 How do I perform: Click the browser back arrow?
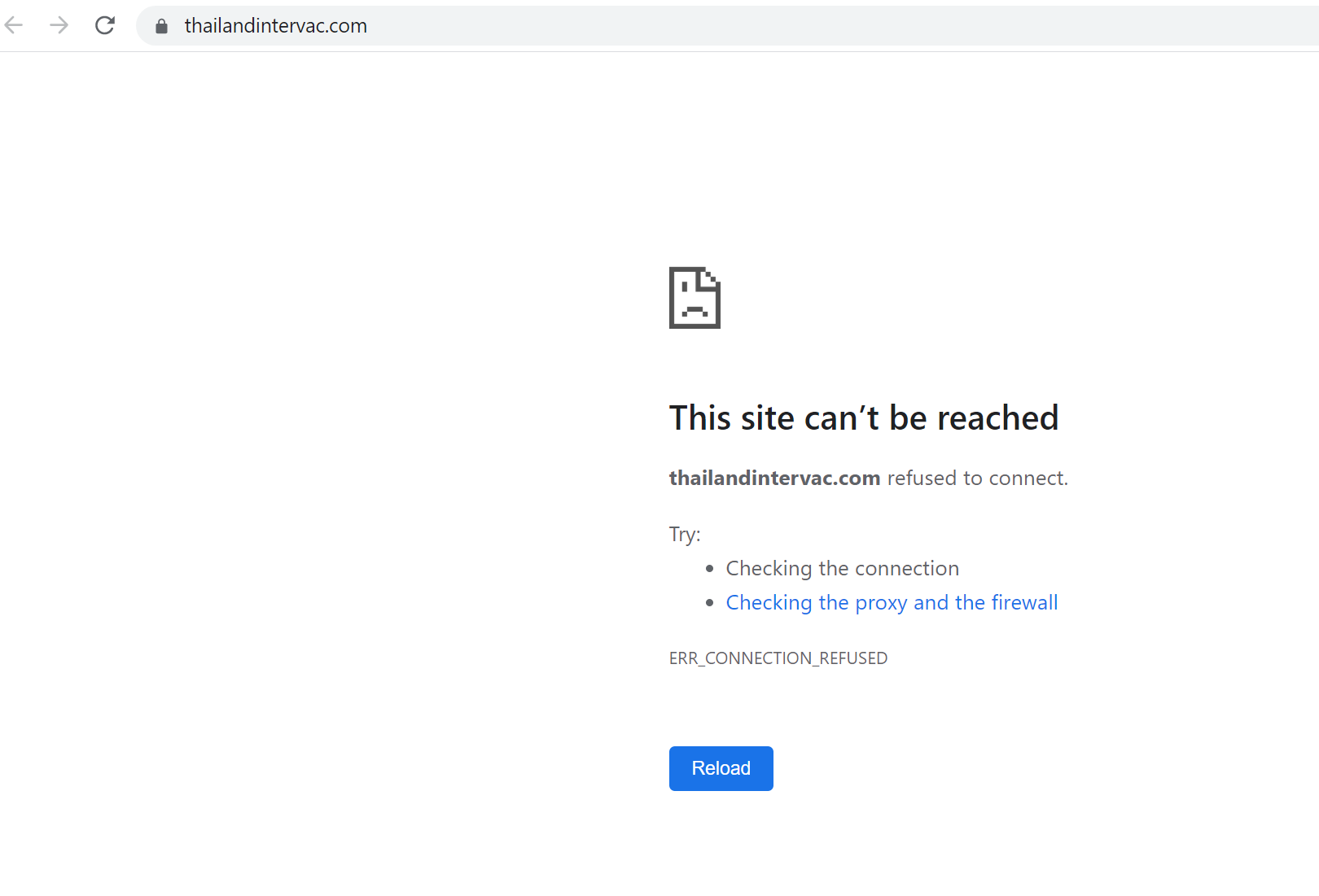pos(14,25)
